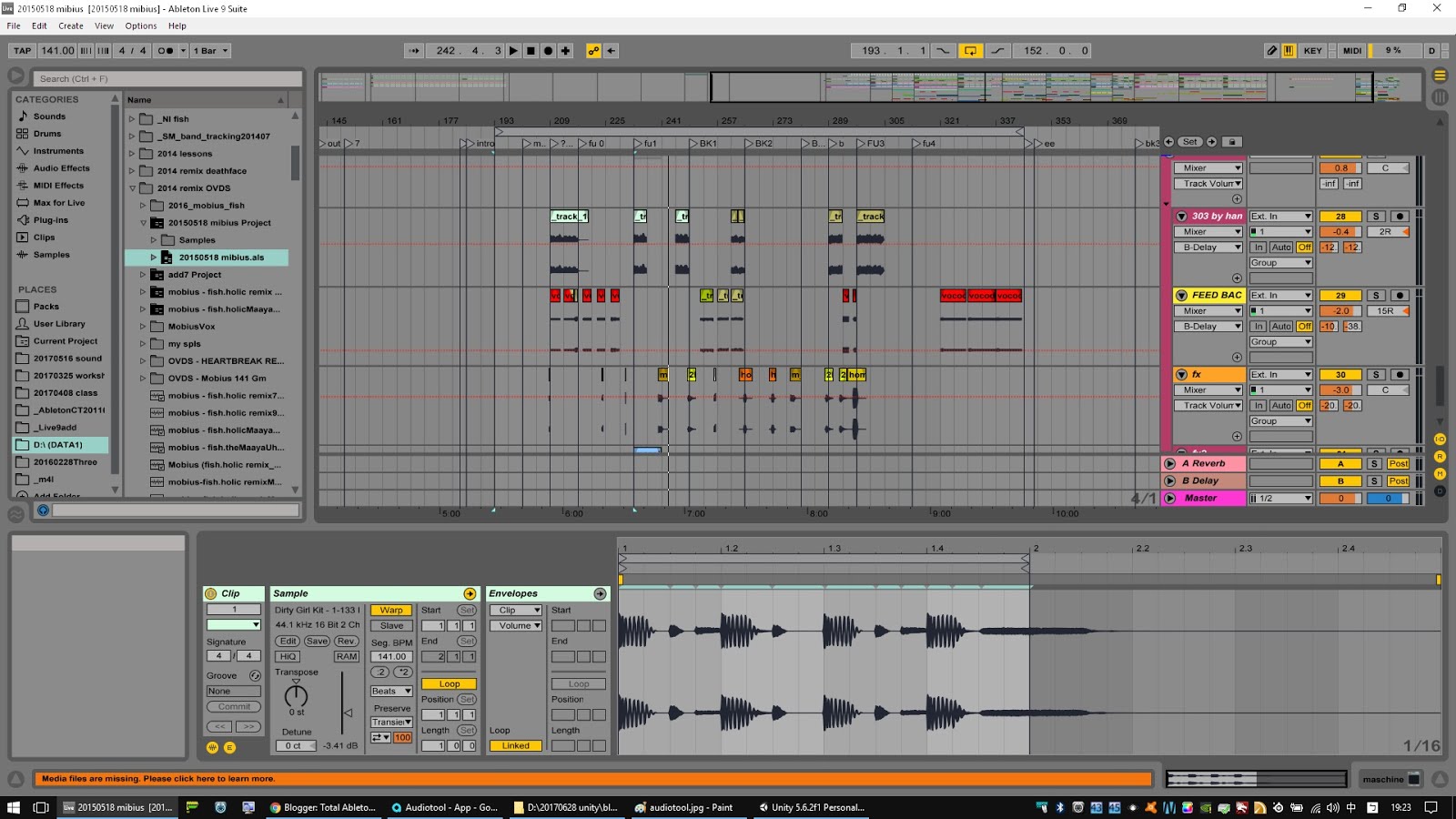
Task: Click the clip Activator icon in Clip box
Action: point(211,593)
